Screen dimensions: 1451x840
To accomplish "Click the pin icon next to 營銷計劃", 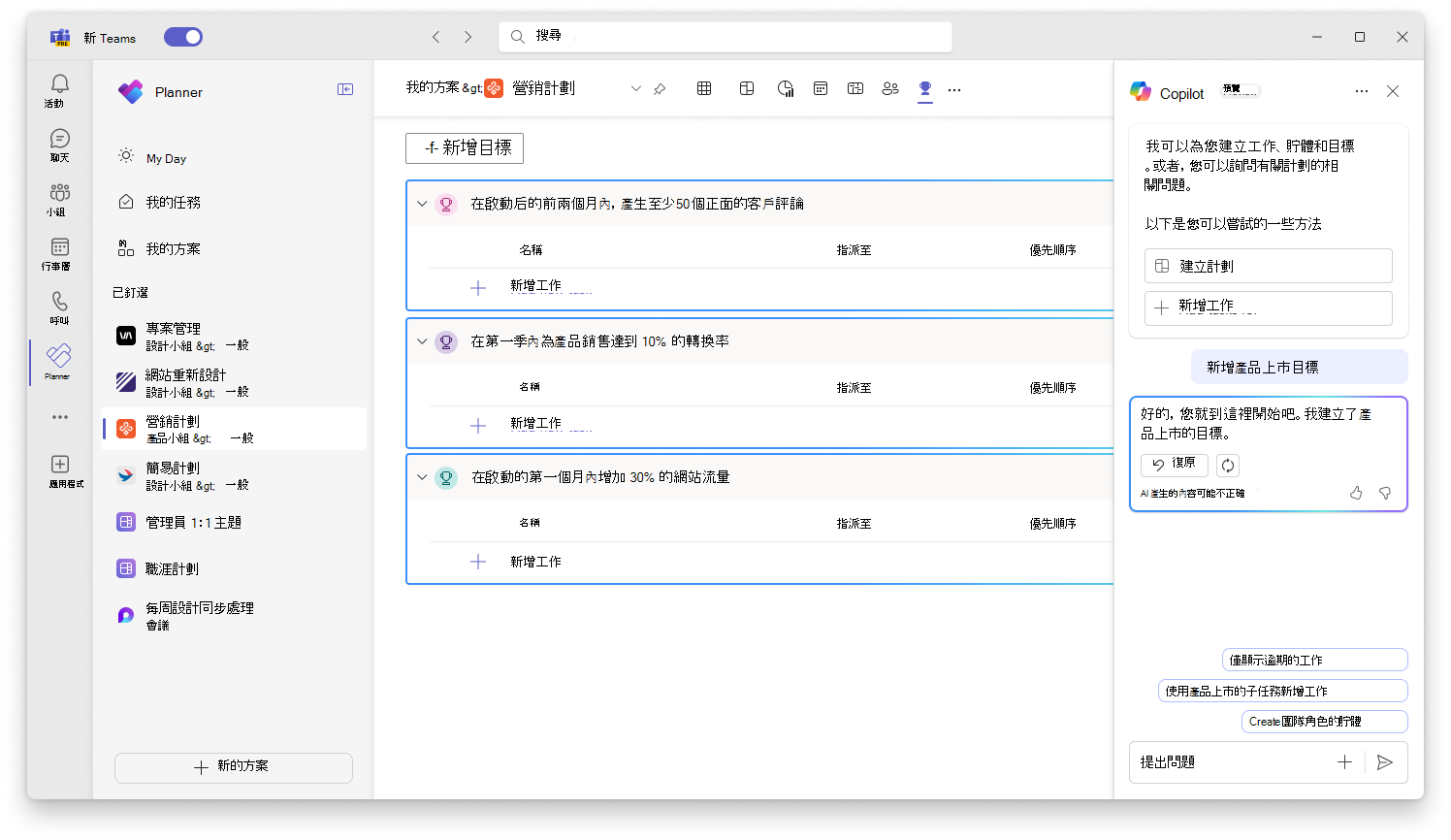I will (660, 89).
